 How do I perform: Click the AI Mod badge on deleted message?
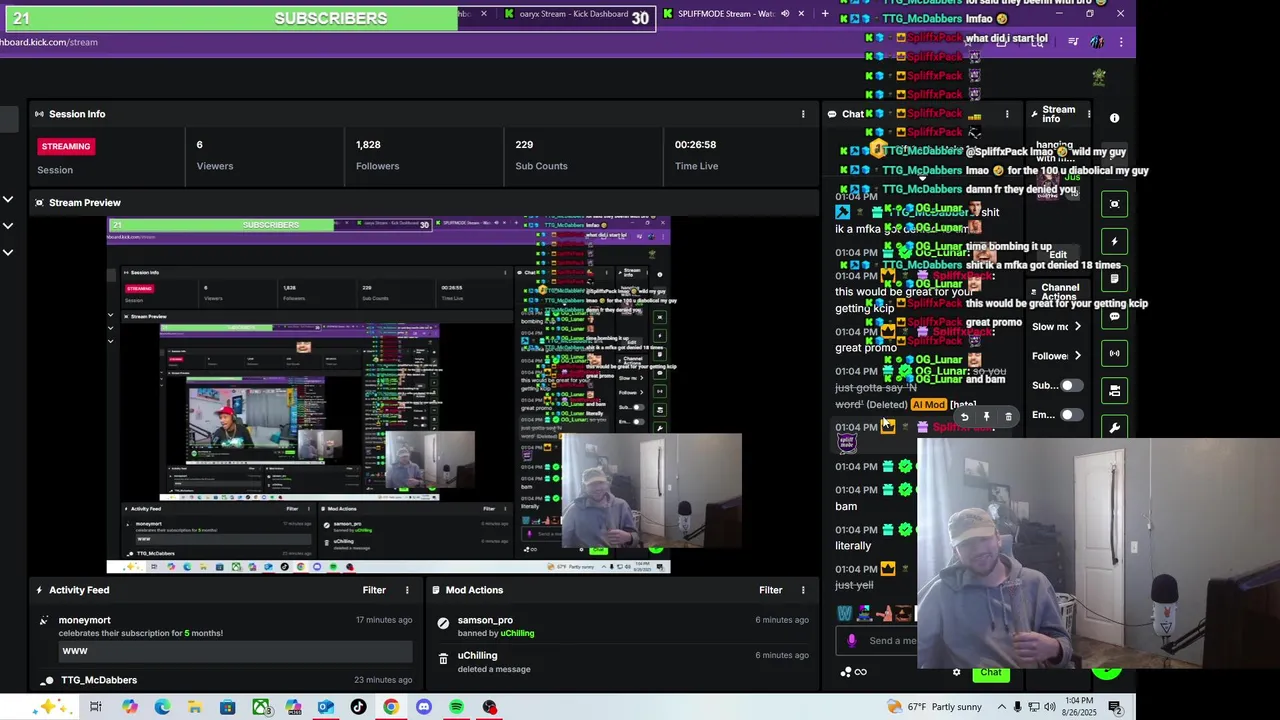click(x=928, y=405)
